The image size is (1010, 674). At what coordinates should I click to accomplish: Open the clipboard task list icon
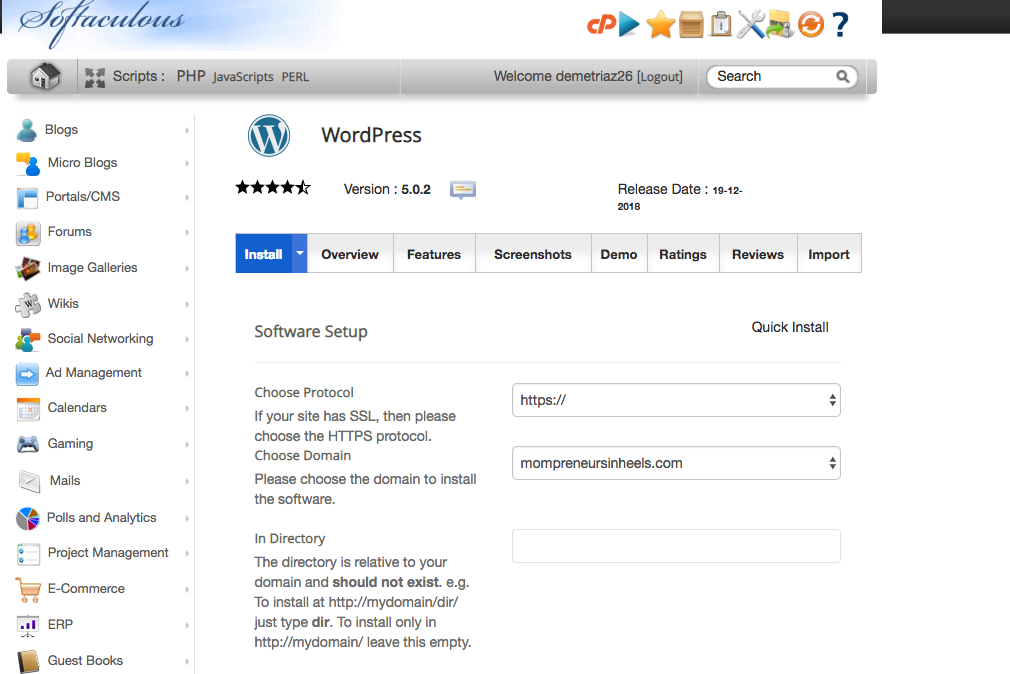click(721, 24)
